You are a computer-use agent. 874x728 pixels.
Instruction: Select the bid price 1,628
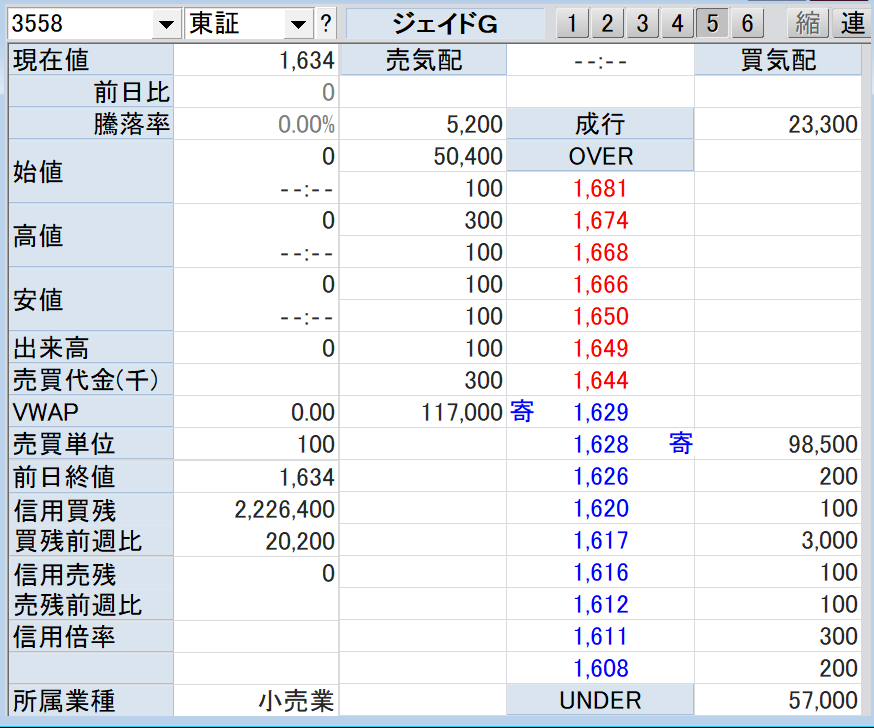click(600, 444)
